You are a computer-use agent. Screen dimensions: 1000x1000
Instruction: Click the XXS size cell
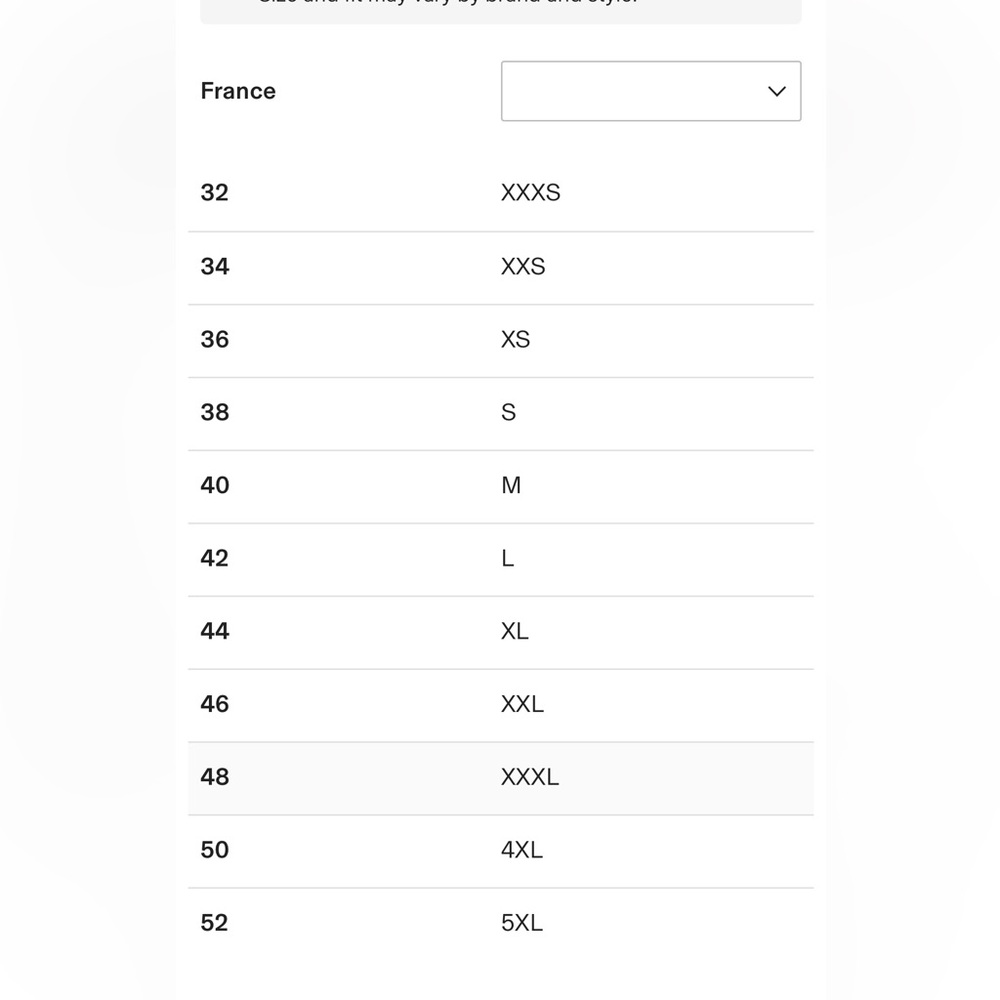523,267
